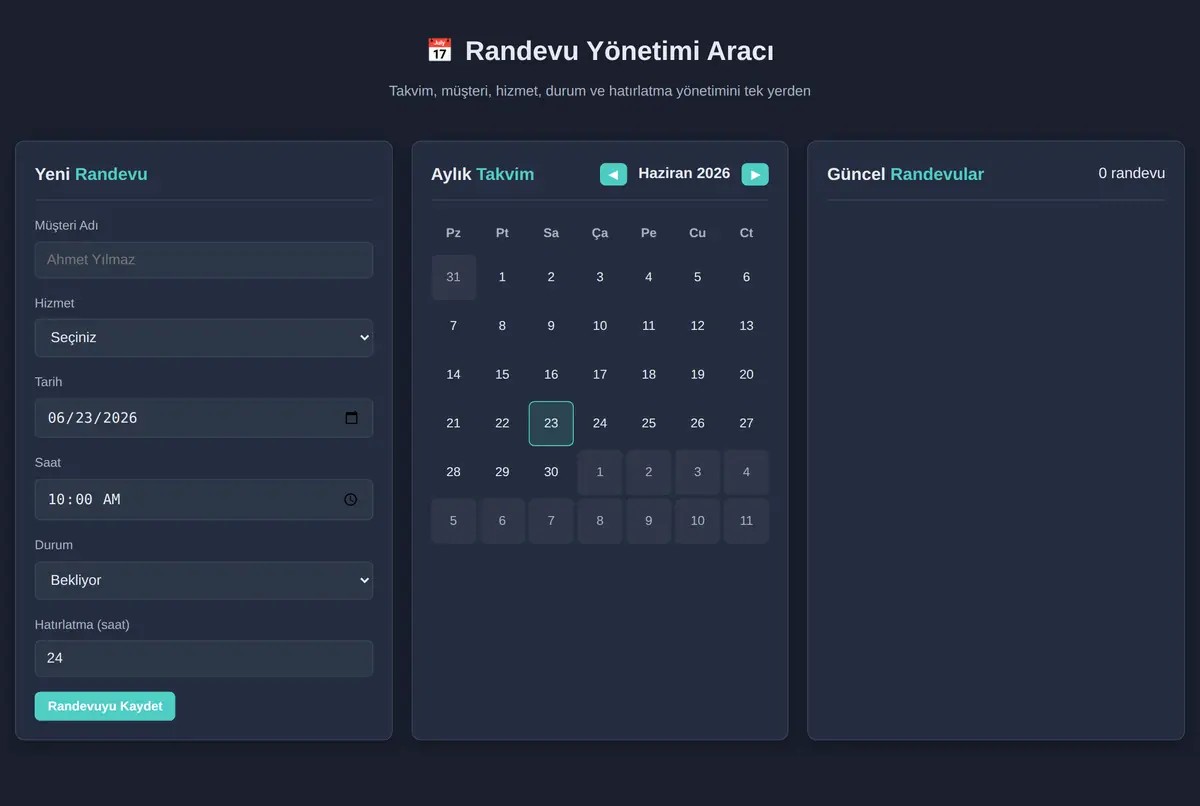Select day 21 in the calendar
Viewport: 1200px width, 806px height.
[x=454, y=423]
